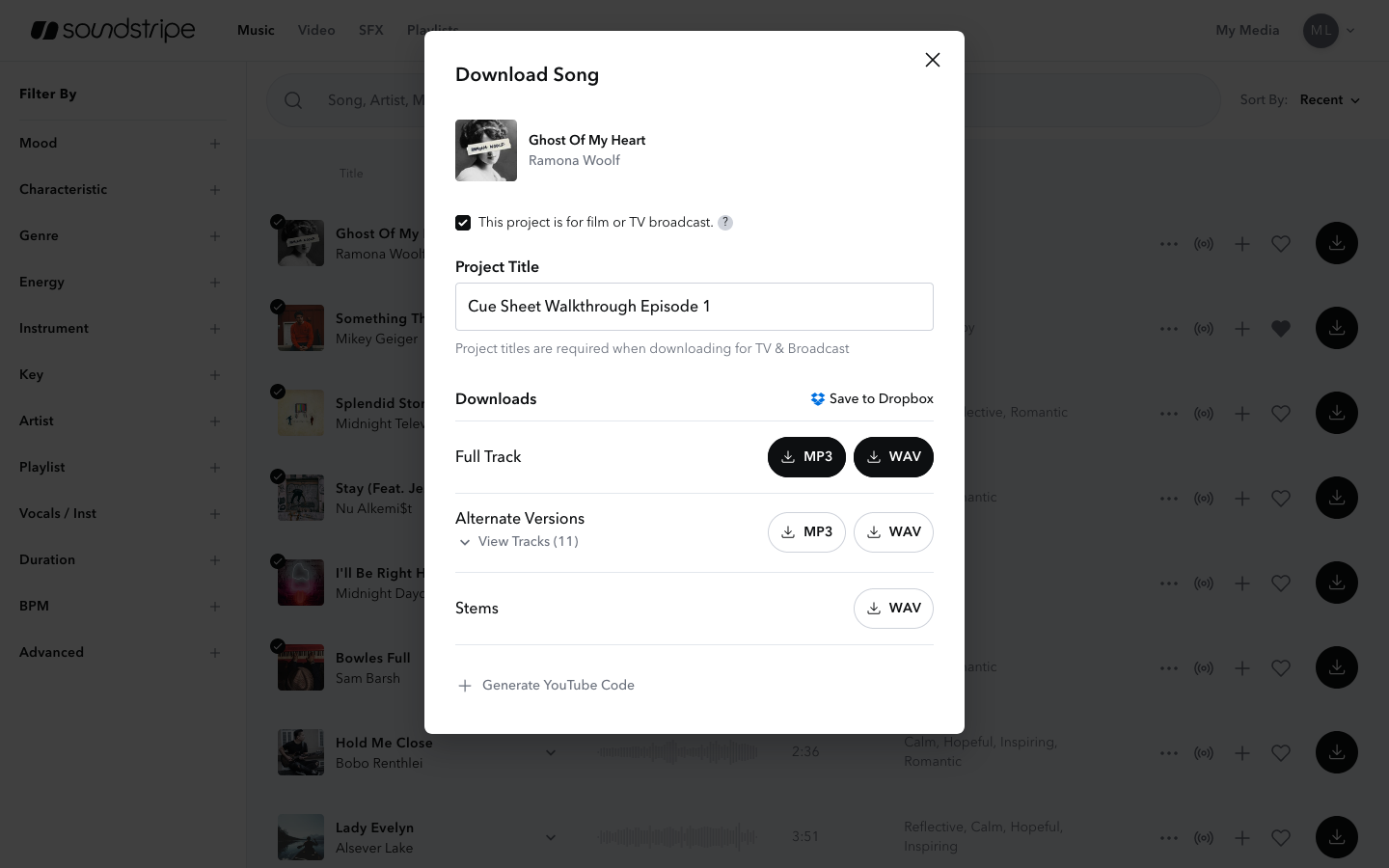Expand View Tracks (11) list
Image resolution: width=1389 pixels, height=868 pixels.
pyautogui.click(x=519, y=542)
